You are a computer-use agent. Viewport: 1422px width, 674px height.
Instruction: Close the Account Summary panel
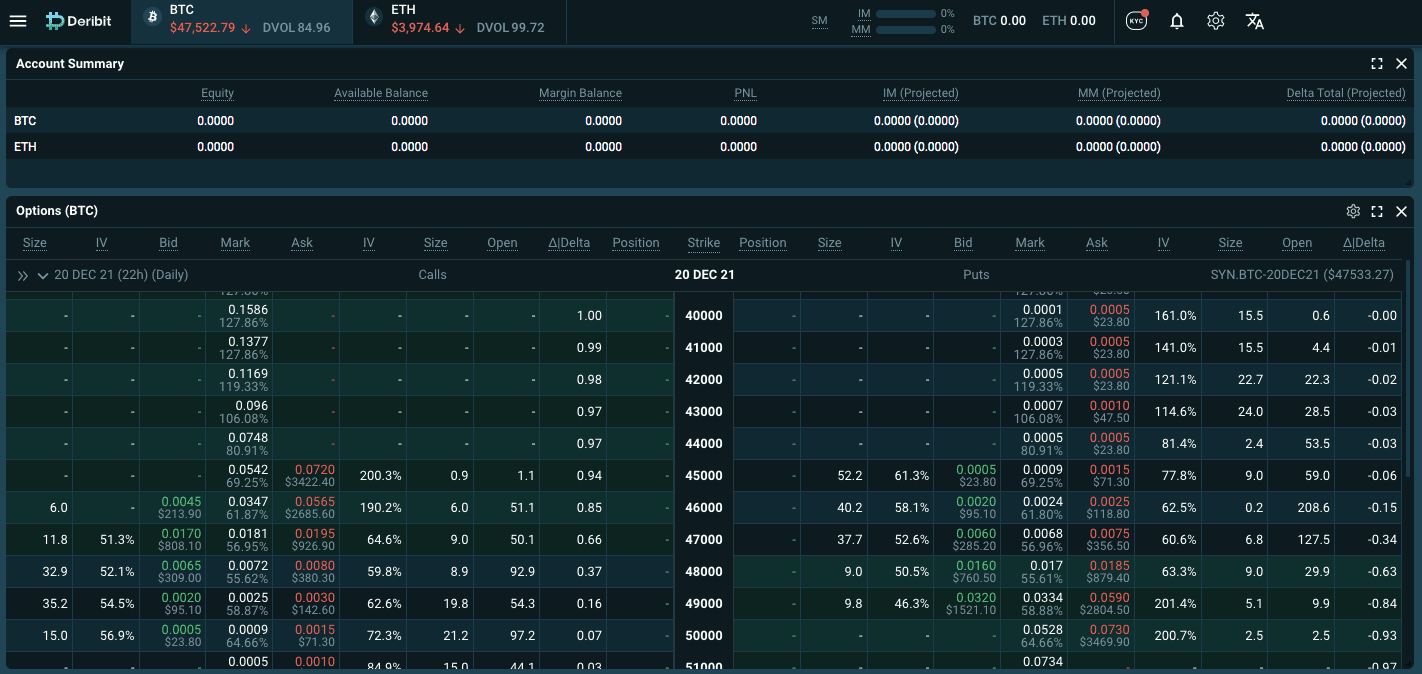(x=1401, y=64)
